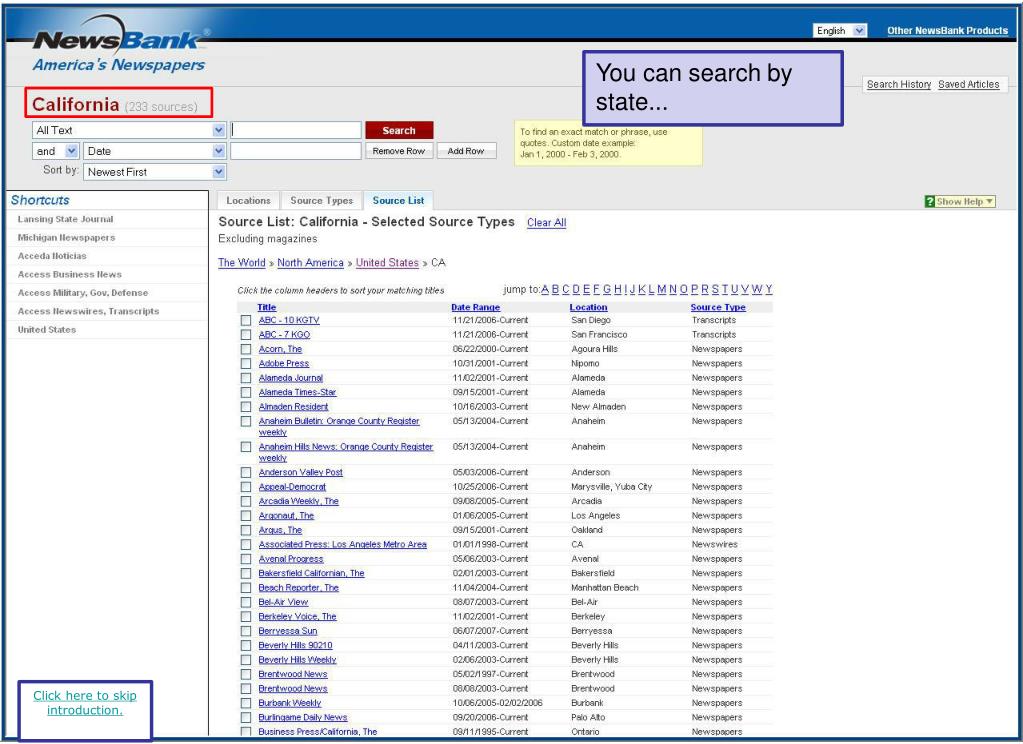Jump to letter Y in source list

769,289
